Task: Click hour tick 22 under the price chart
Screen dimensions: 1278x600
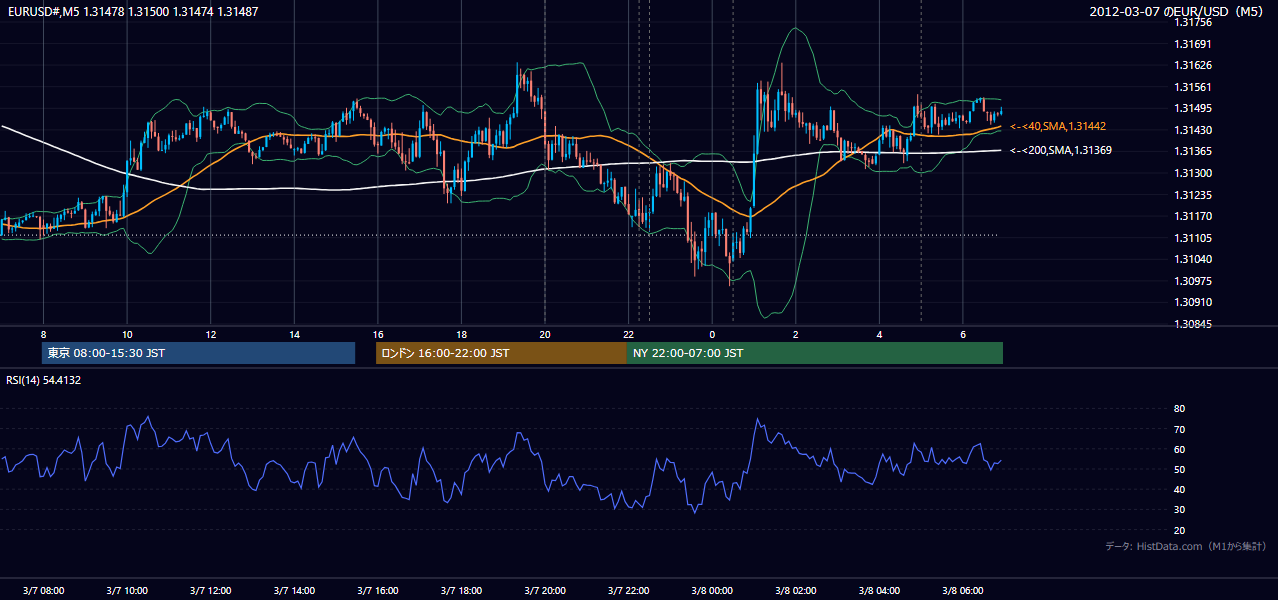Action: [x=629, y=334]
